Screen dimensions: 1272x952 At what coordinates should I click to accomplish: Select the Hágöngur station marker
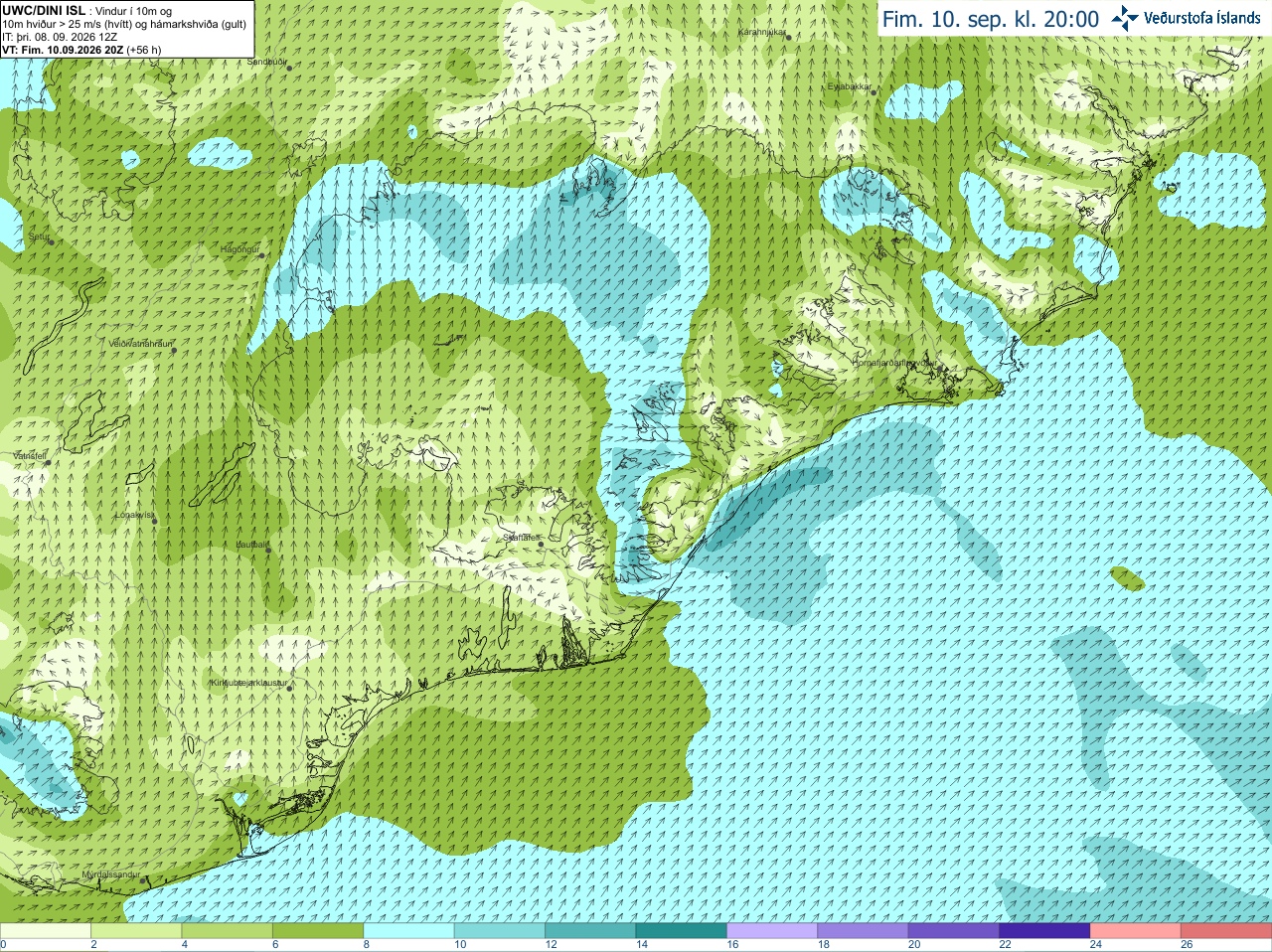click(262, 255)
